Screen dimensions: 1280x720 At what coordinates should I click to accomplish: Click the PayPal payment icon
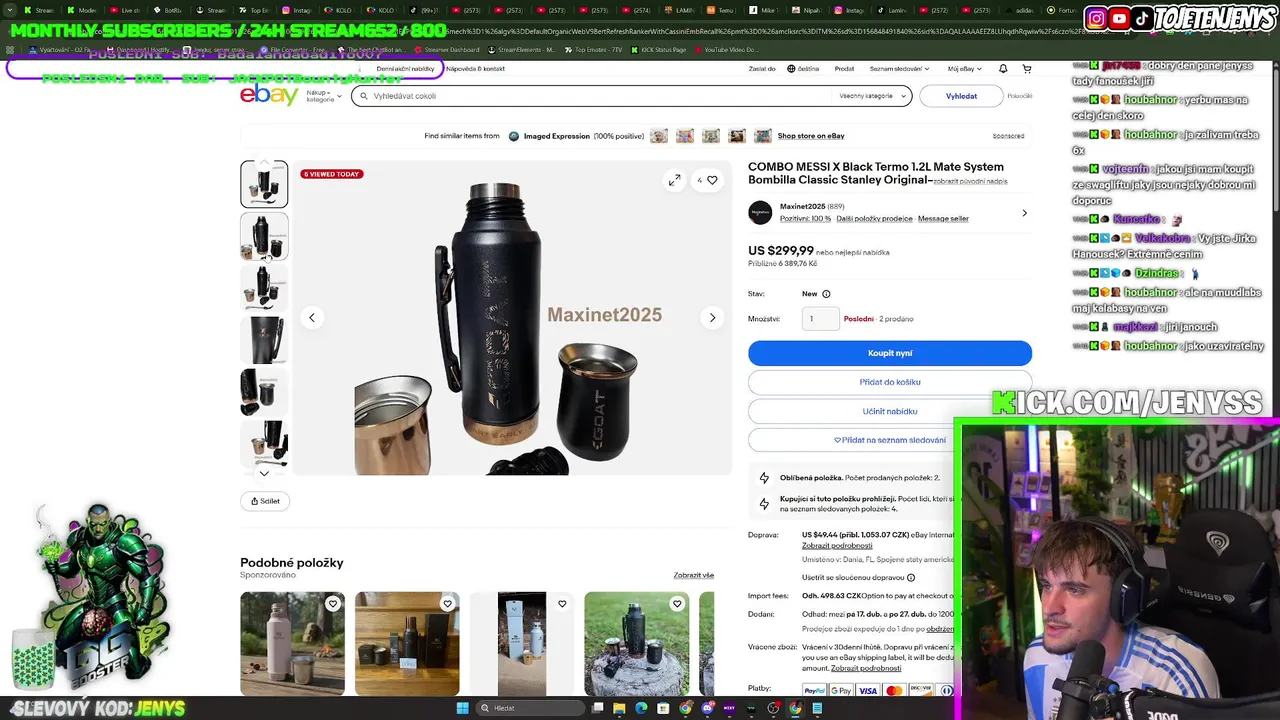(814, 691)
